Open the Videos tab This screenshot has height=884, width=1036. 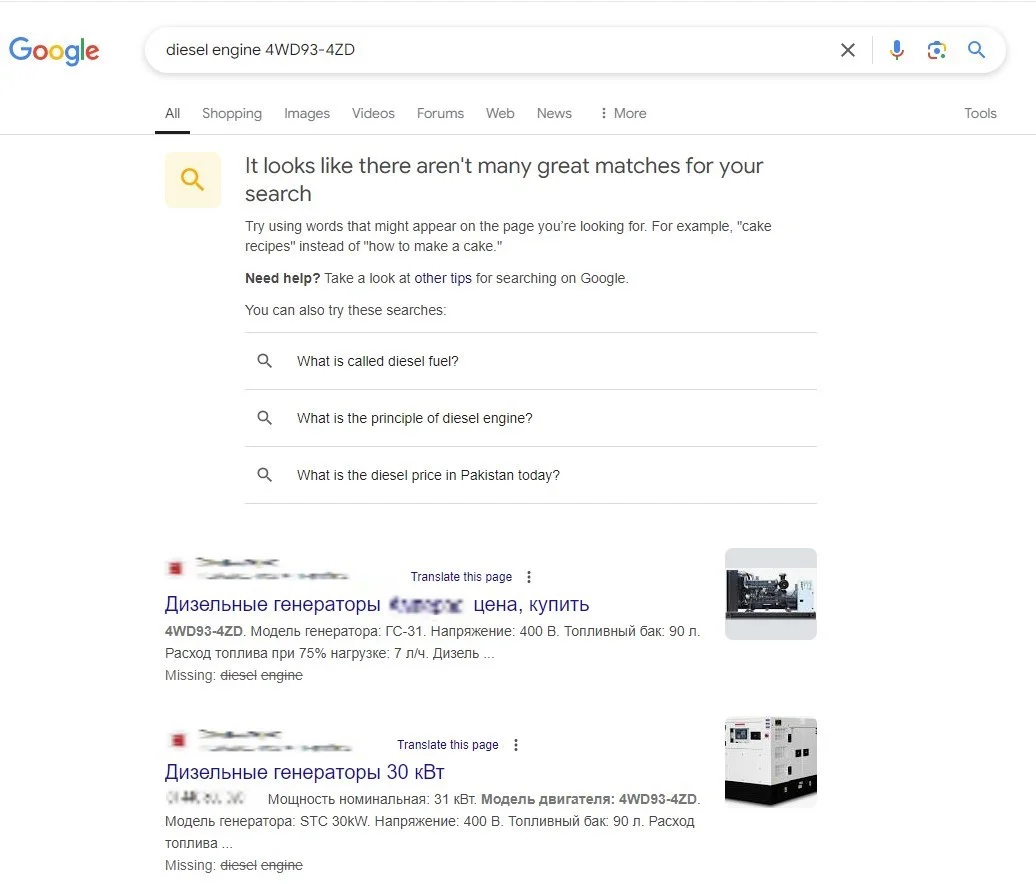373,113
